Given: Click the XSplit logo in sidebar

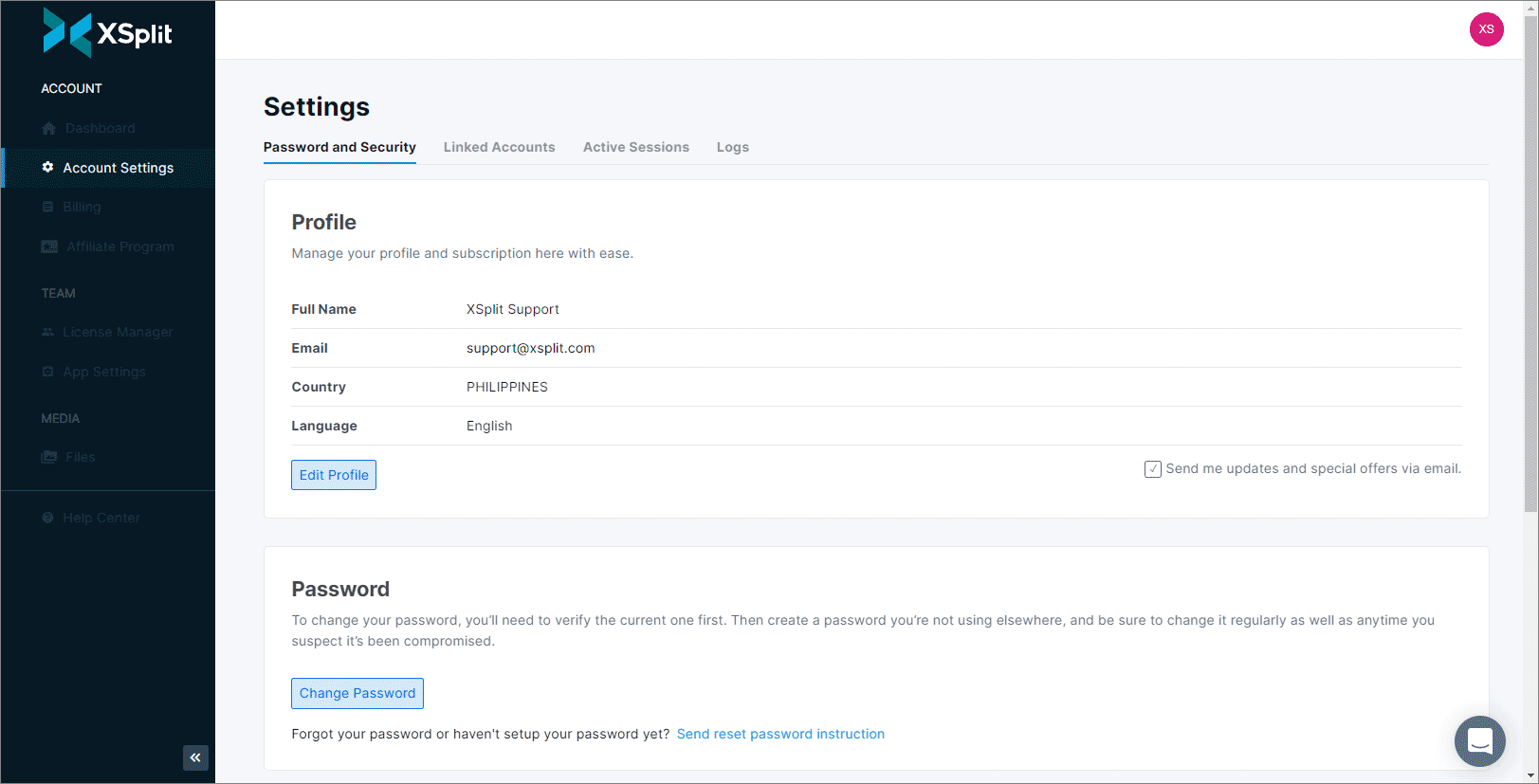Looking at the screenshot, I should point(107,33).
